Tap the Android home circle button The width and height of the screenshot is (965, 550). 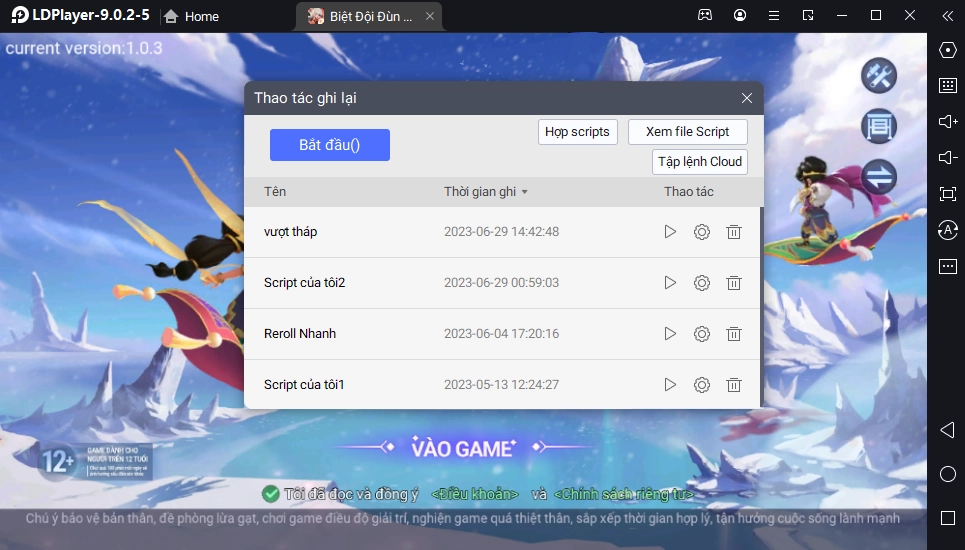point(947,474)
